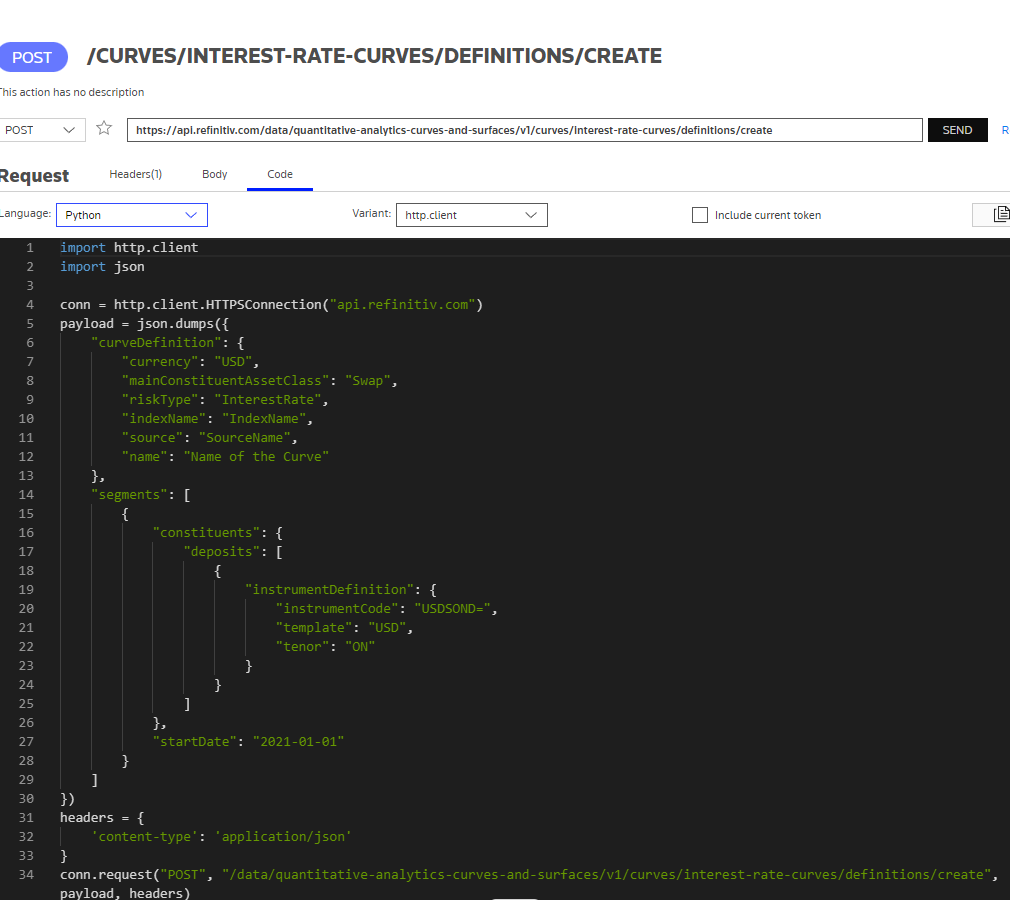Click "headers = {" on line 31
This screenshot has width=1010, height=900.
(102, 818)
